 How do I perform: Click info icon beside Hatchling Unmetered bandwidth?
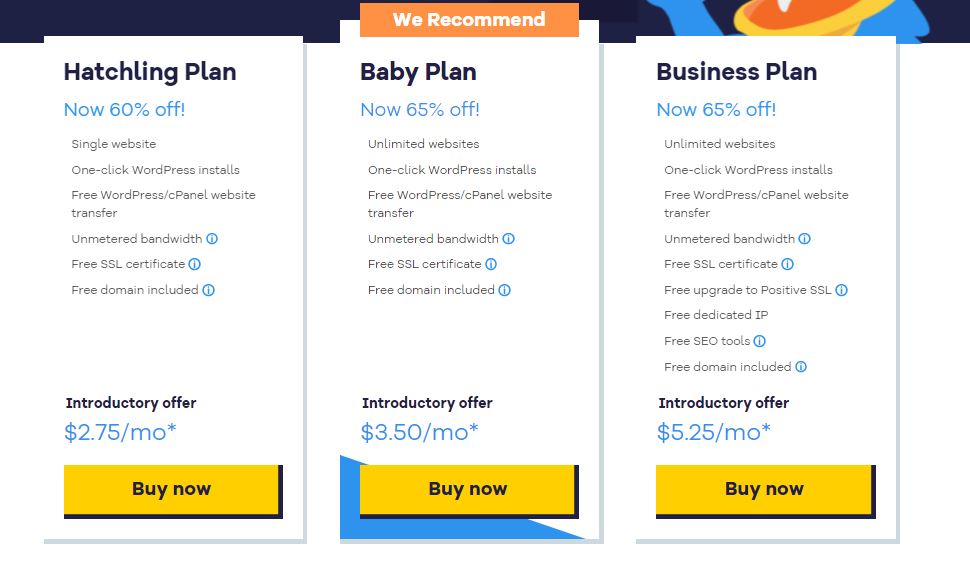point(212,239)
